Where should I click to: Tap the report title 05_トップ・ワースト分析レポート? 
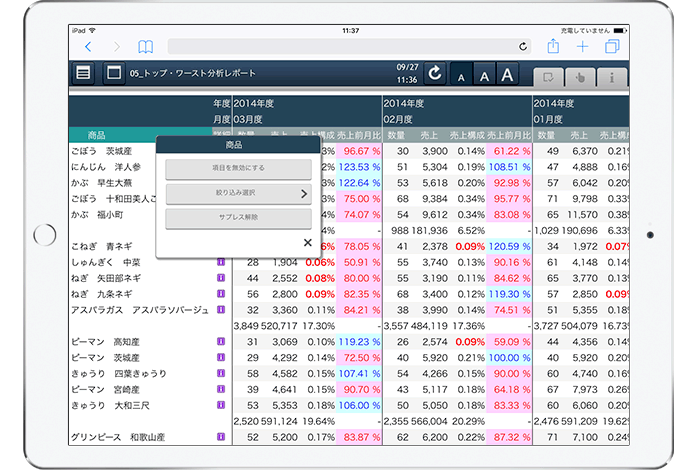click(x=193, y=73)
